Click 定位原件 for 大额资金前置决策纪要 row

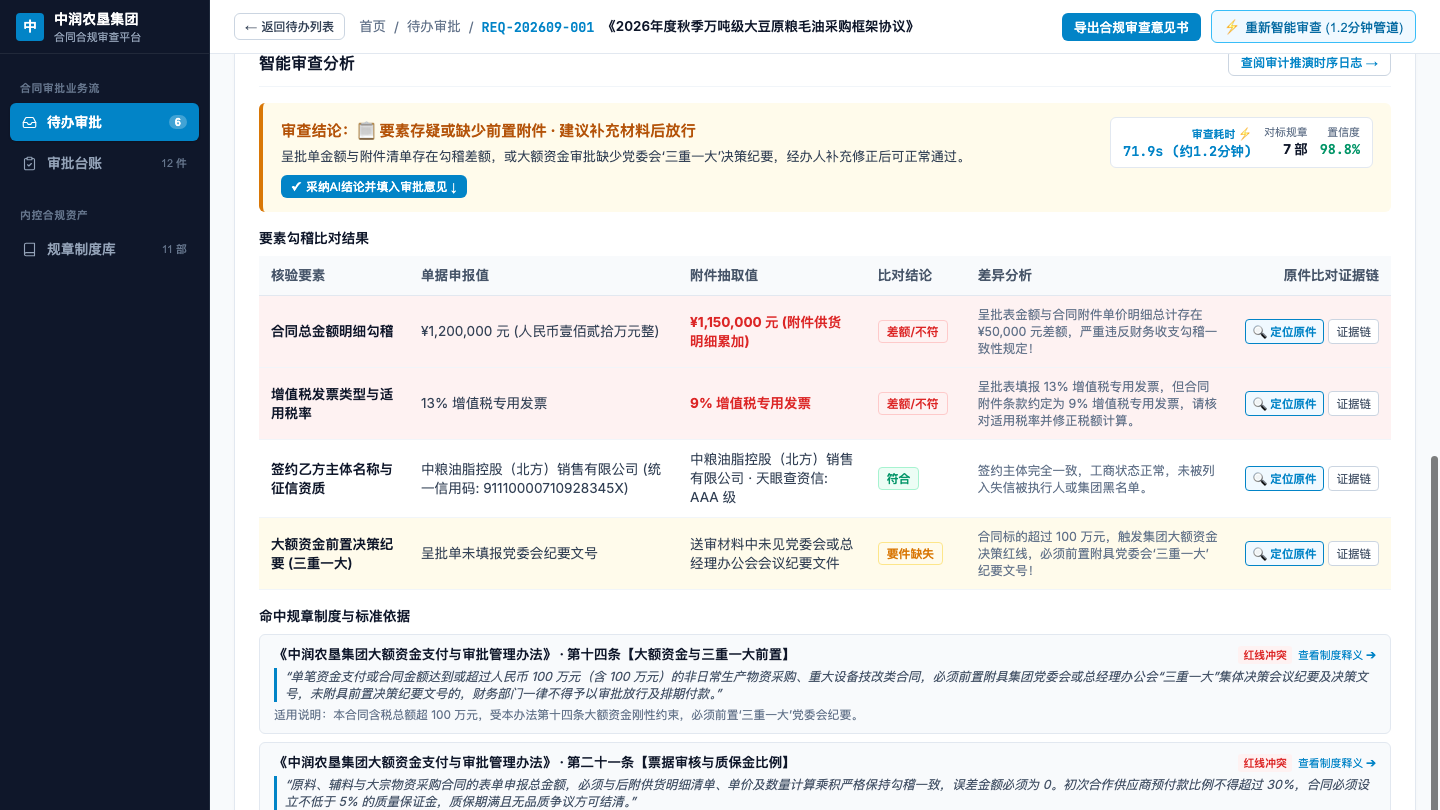tap(1284, 553)
